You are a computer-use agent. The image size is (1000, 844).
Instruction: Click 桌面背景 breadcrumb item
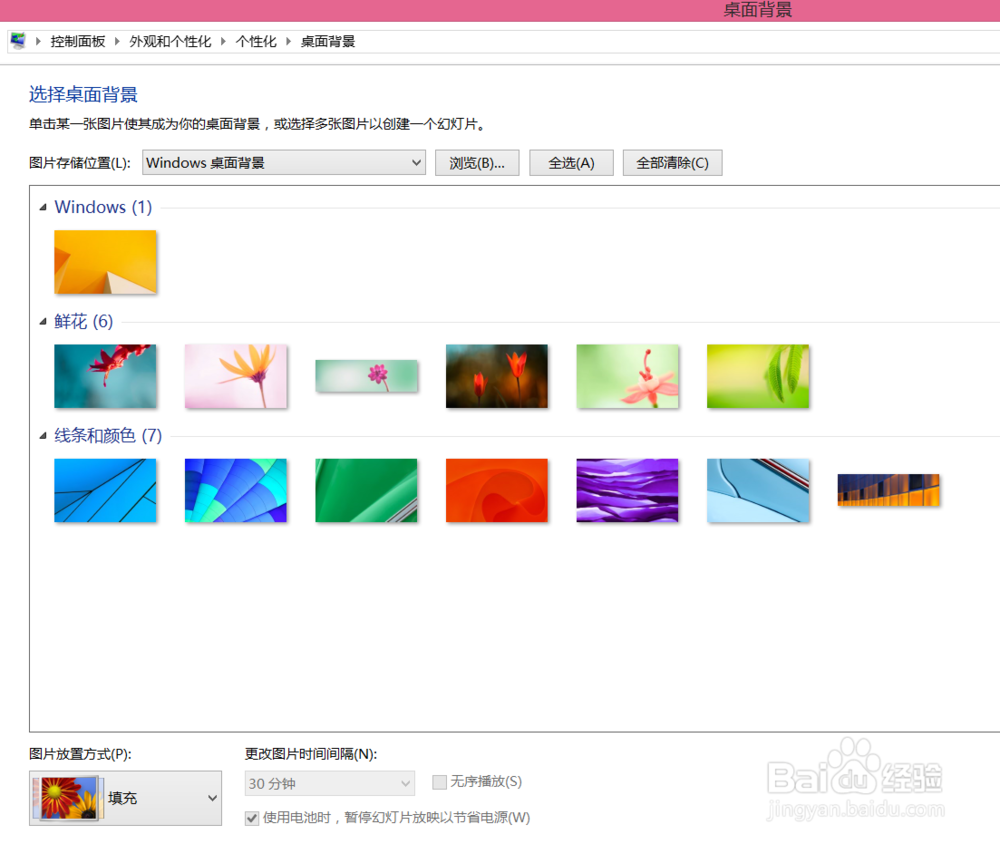click(328, 41)
